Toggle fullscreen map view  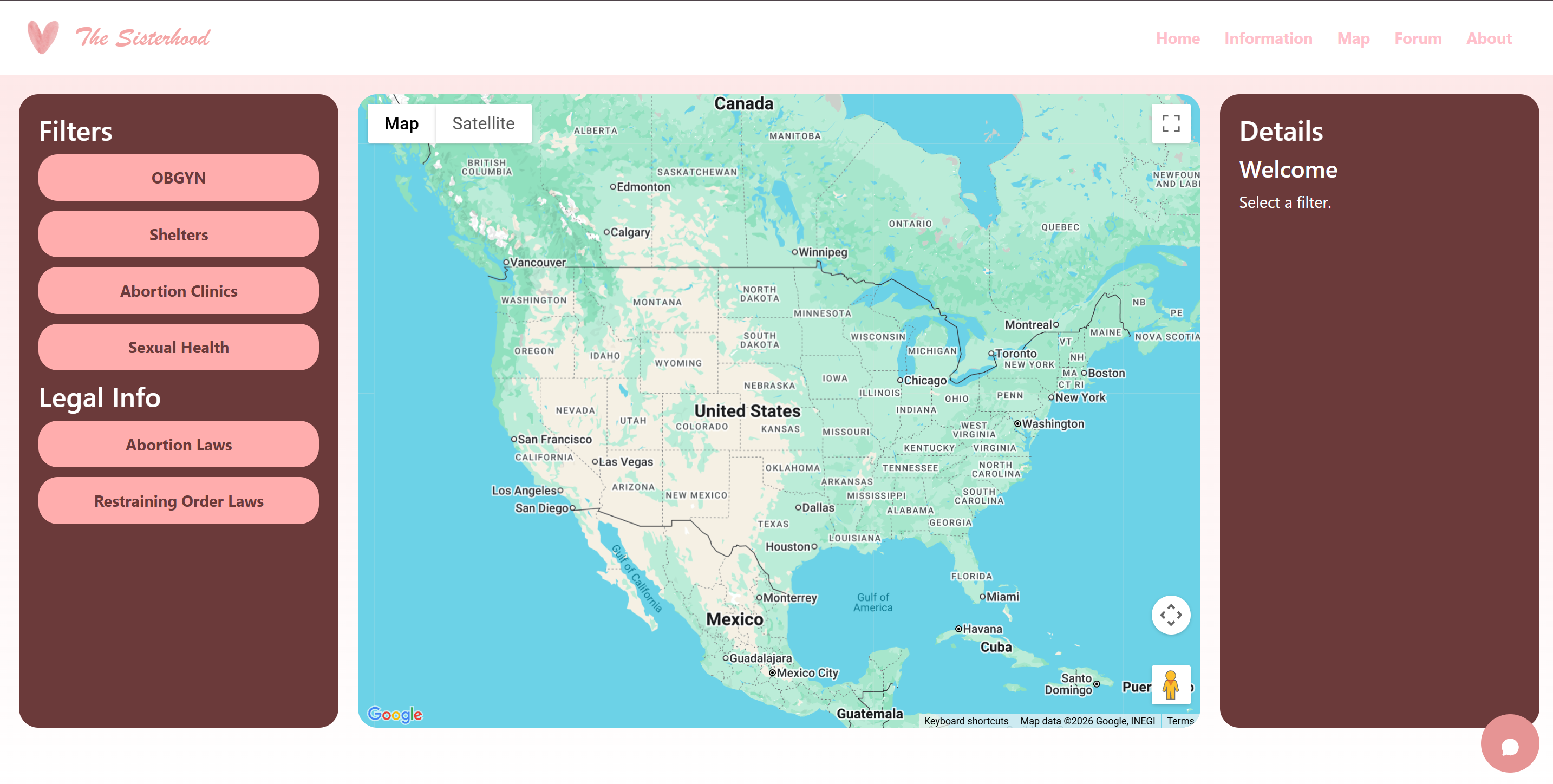1170,123
